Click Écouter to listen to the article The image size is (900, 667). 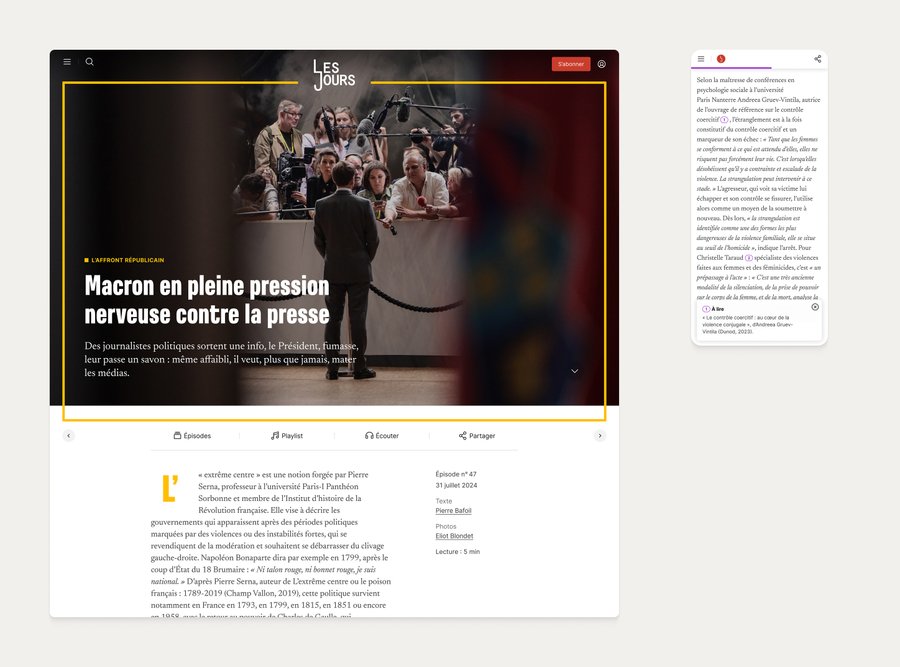382,436
